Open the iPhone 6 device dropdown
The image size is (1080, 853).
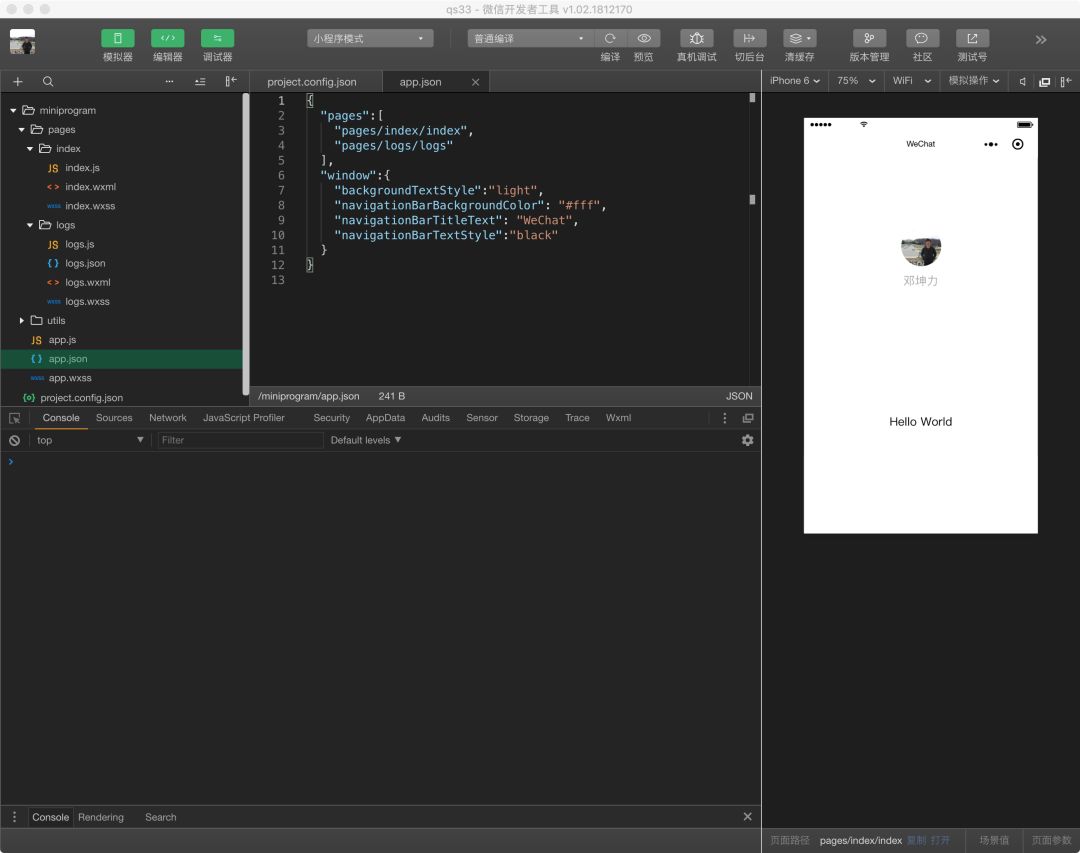pyautogui.click(x=795, y=81)
